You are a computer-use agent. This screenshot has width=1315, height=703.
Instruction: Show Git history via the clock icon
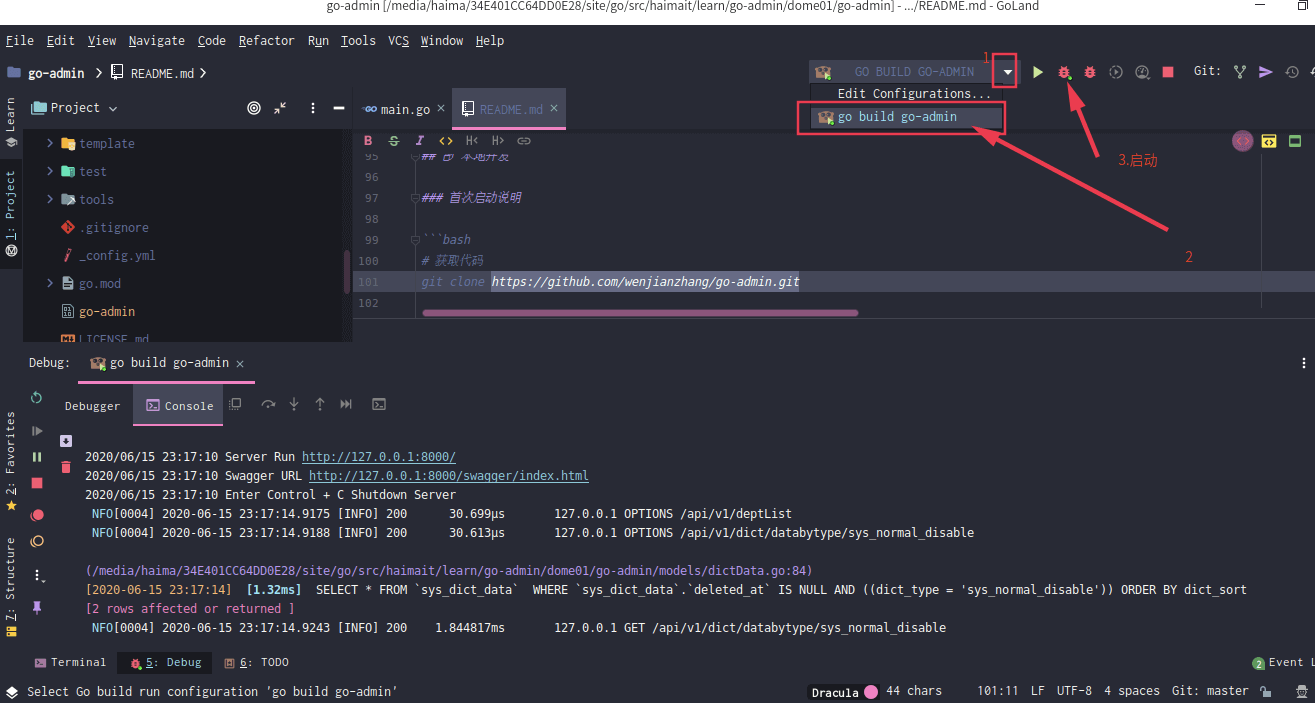[x=1292, y=72]
